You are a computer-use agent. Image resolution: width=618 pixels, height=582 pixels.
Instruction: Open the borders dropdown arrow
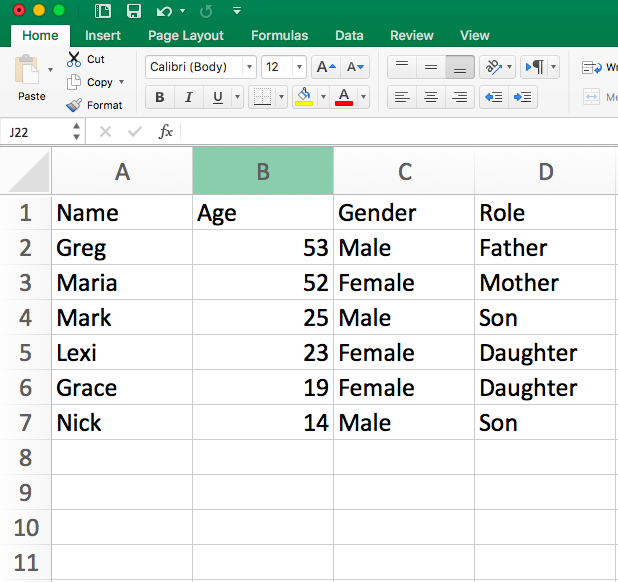coord(280,97)
